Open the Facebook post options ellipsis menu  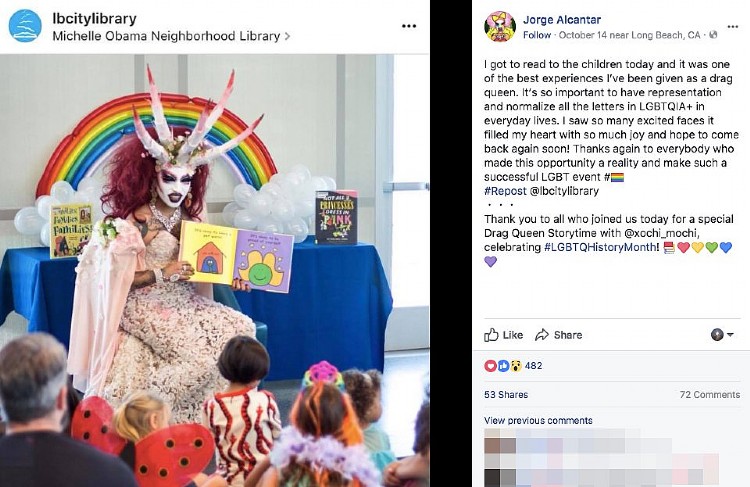point(732,26)
